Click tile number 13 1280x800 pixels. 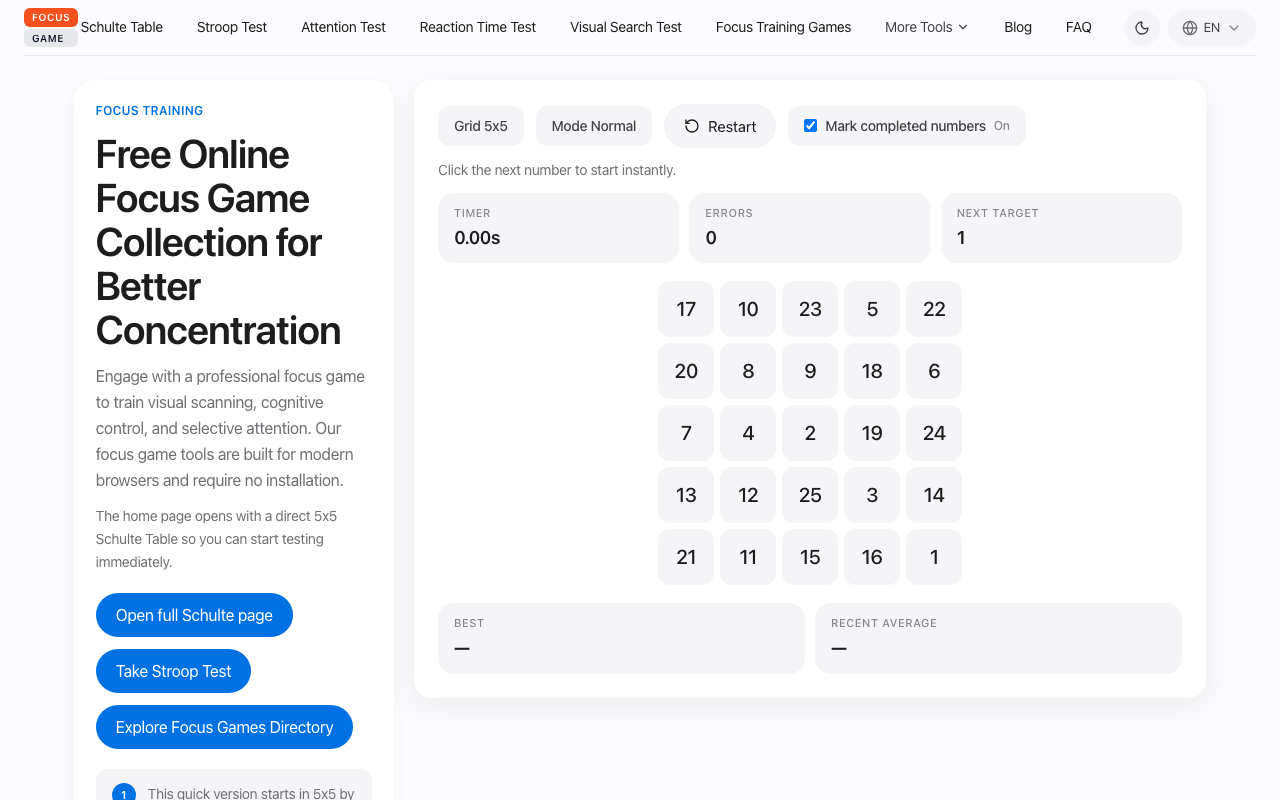[686, 495]
